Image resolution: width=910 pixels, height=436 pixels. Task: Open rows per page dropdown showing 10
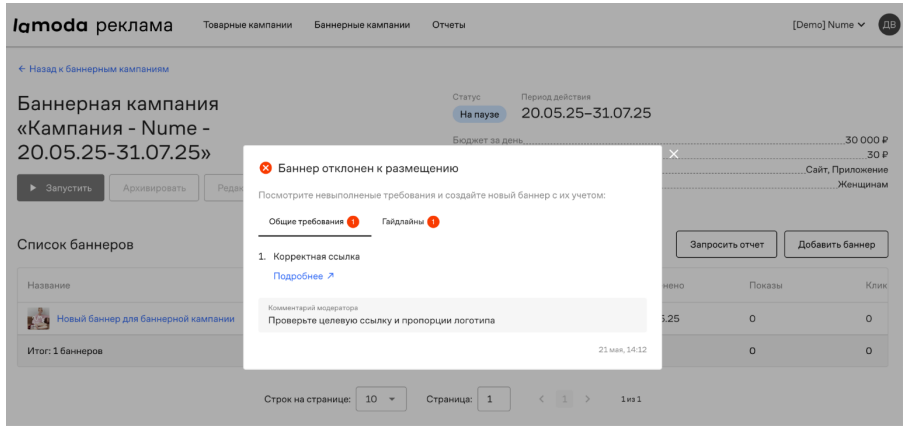pyautogui.click(x=381, y=399)
